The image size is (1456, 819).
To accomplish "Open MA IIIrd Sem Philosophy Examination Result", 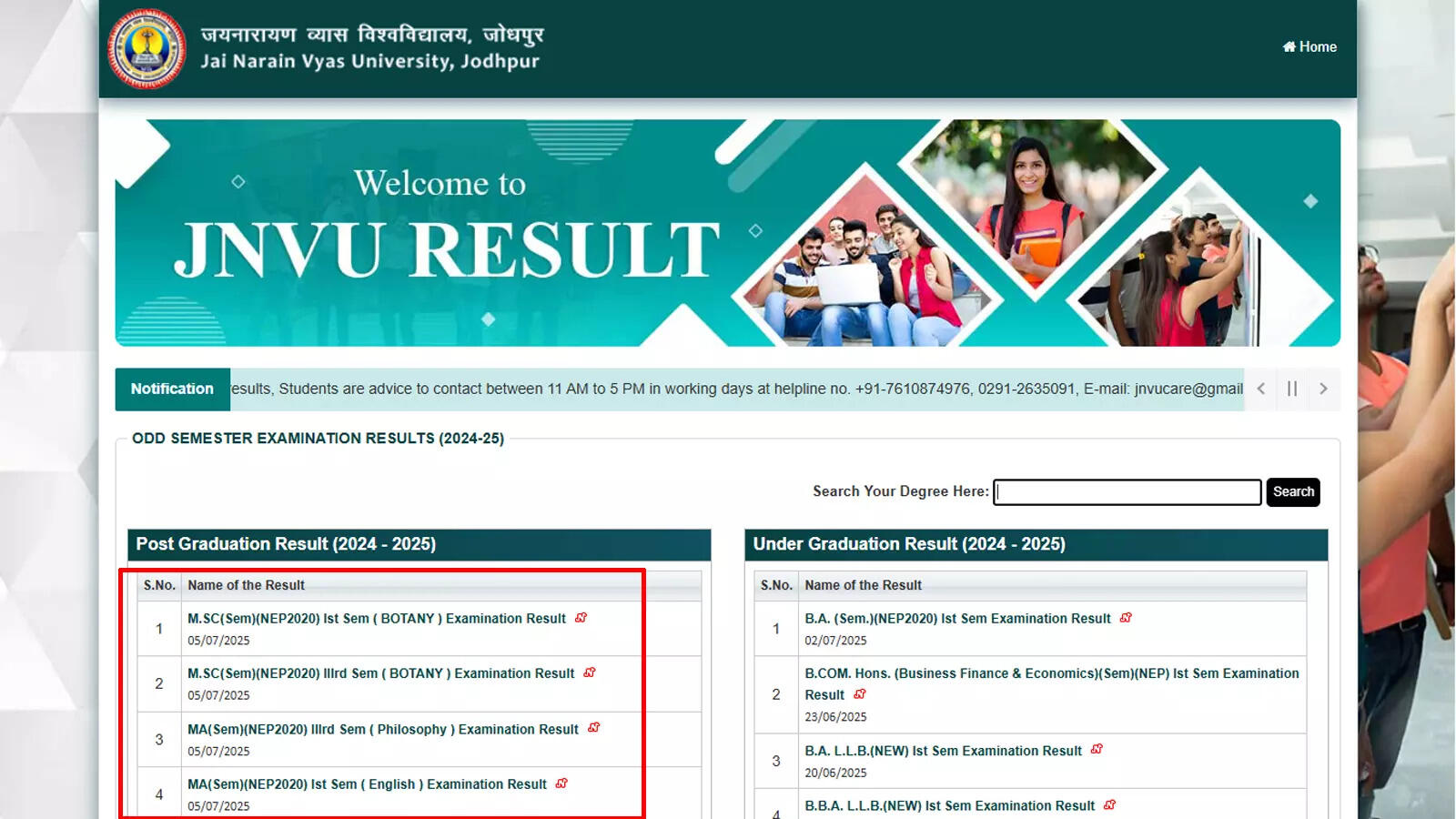I will coord(383,730).
